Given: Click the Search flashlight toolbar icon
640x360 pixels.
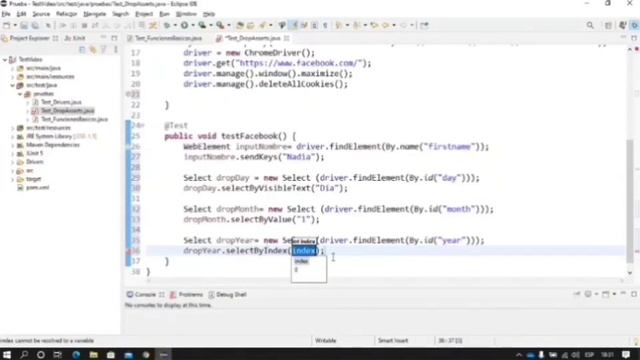Looking at the screenshot, I should pyautogui.click(x=262, y=25).
